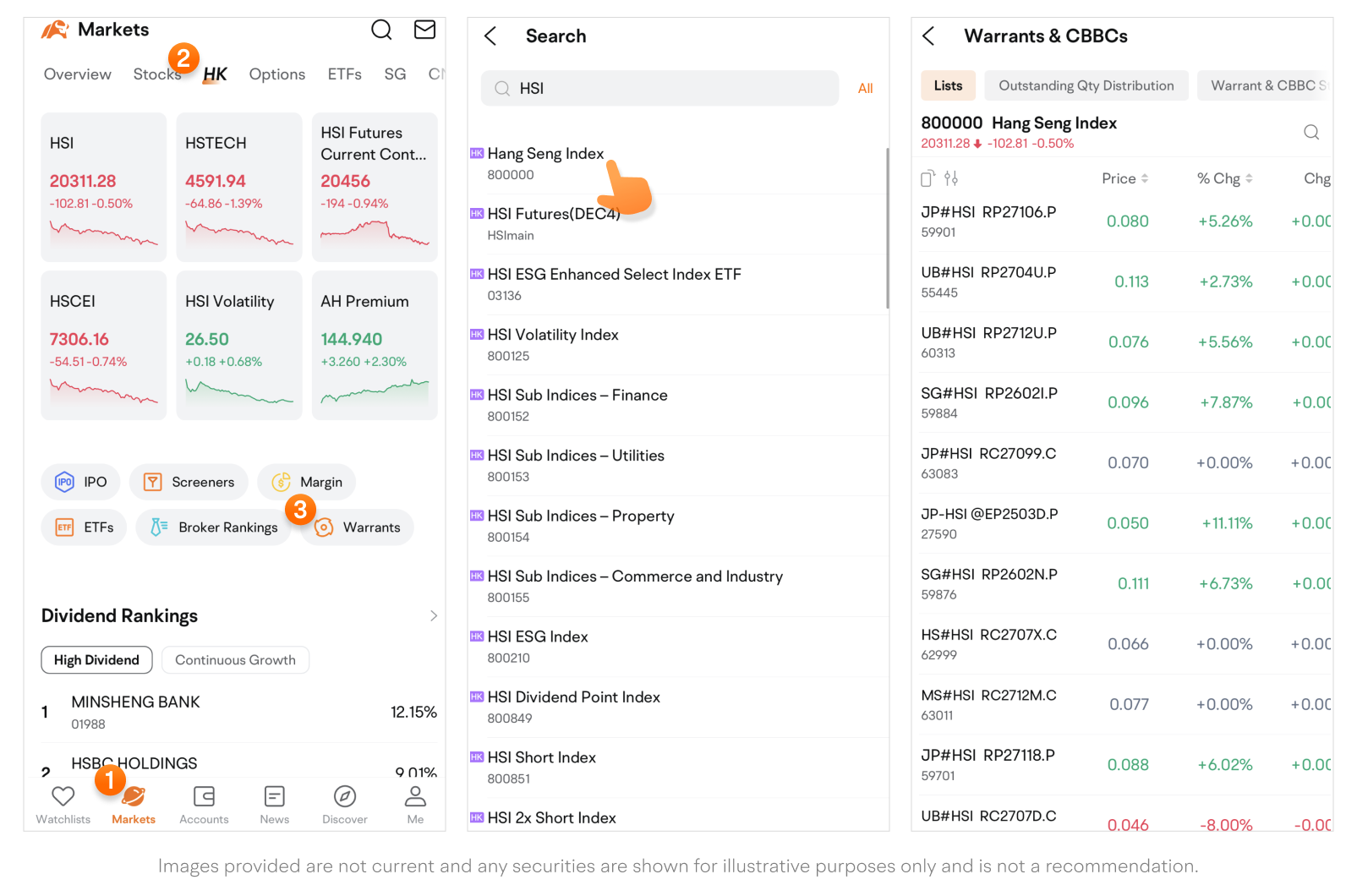Open Outstanding Qty Distribution tab
Viewport: 1357px width, 896px height.
(1086, 85)
